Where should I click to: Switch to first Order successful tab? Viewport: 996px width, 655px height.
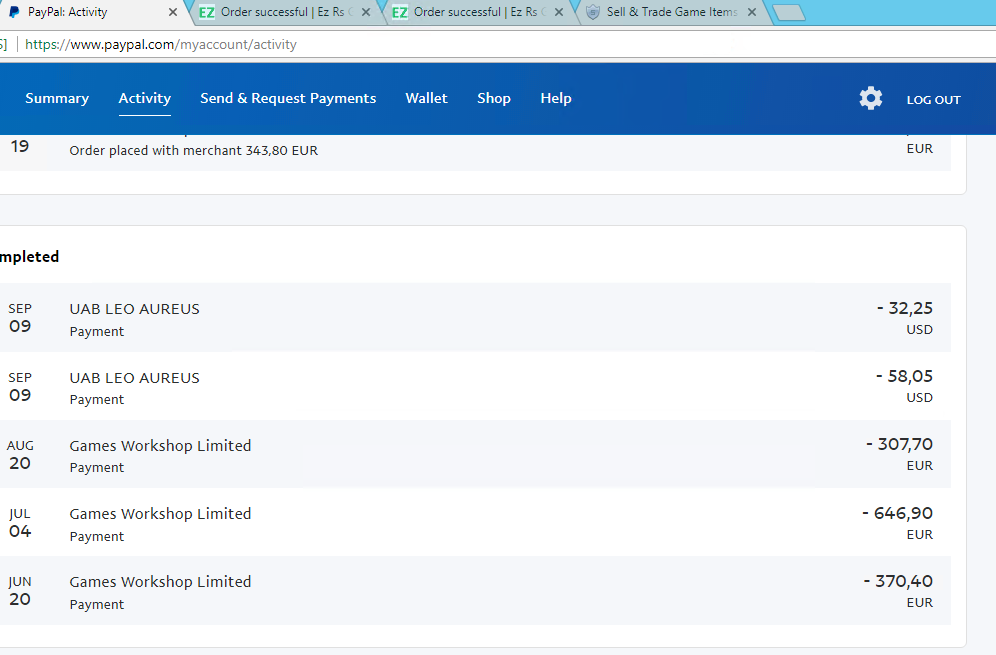(286, 12)
